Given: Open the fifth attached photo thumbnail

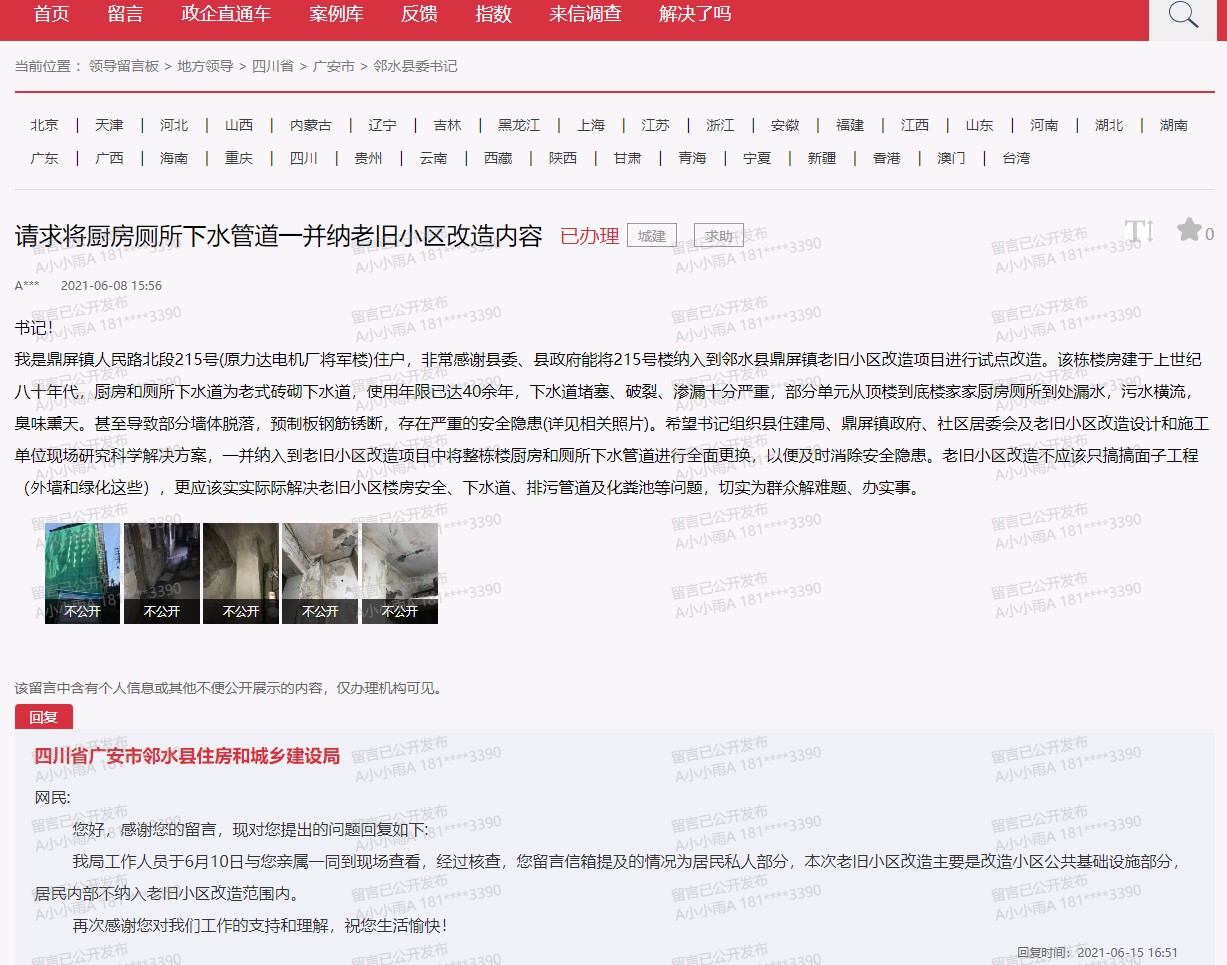Looking at the screenshot, I should 399,573.
